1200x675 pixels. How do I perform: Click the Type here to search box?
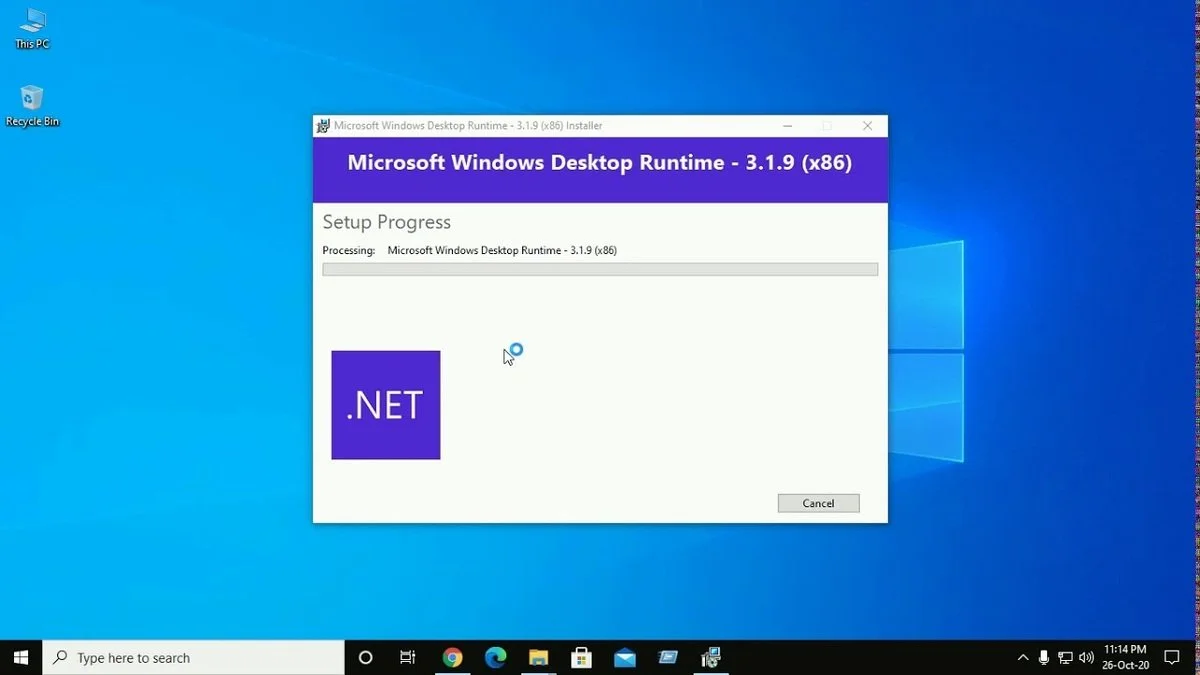pyautogui.click(x=194, y=657)
